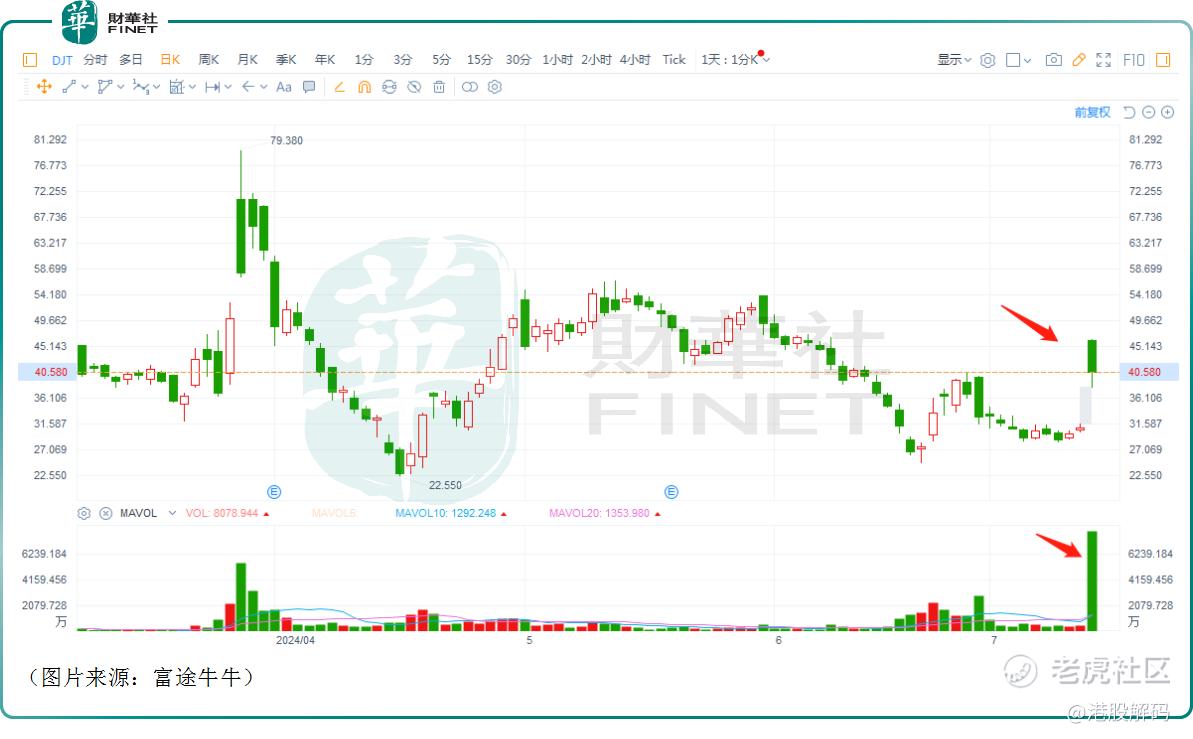This screenshot has height=739, width=1193.
Task: Expand the polygon shape tool dropdown
Action: pyautogui.click(x=120, y=87)
